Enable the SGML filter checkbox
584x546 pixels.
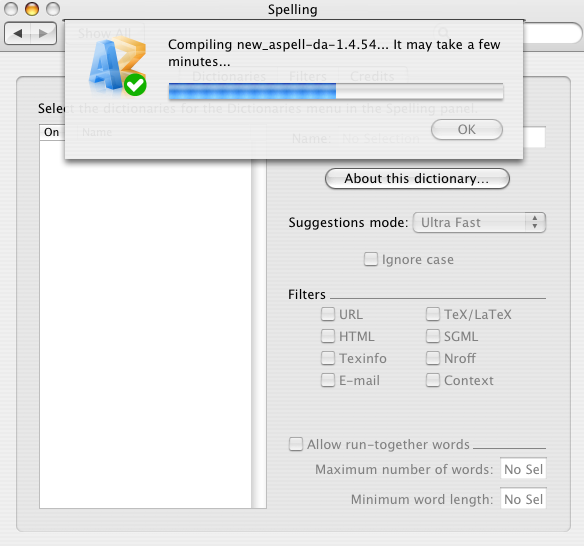(x=433, y=336)
